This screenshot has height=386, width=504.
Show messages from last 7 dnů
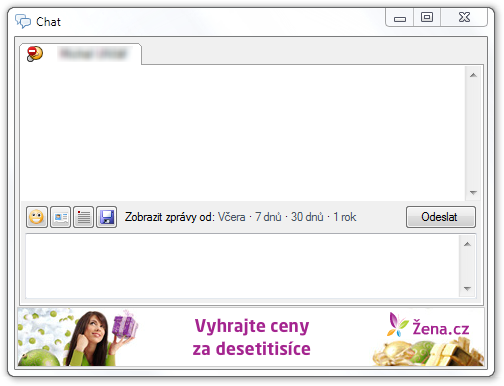(x=268, y=217)
